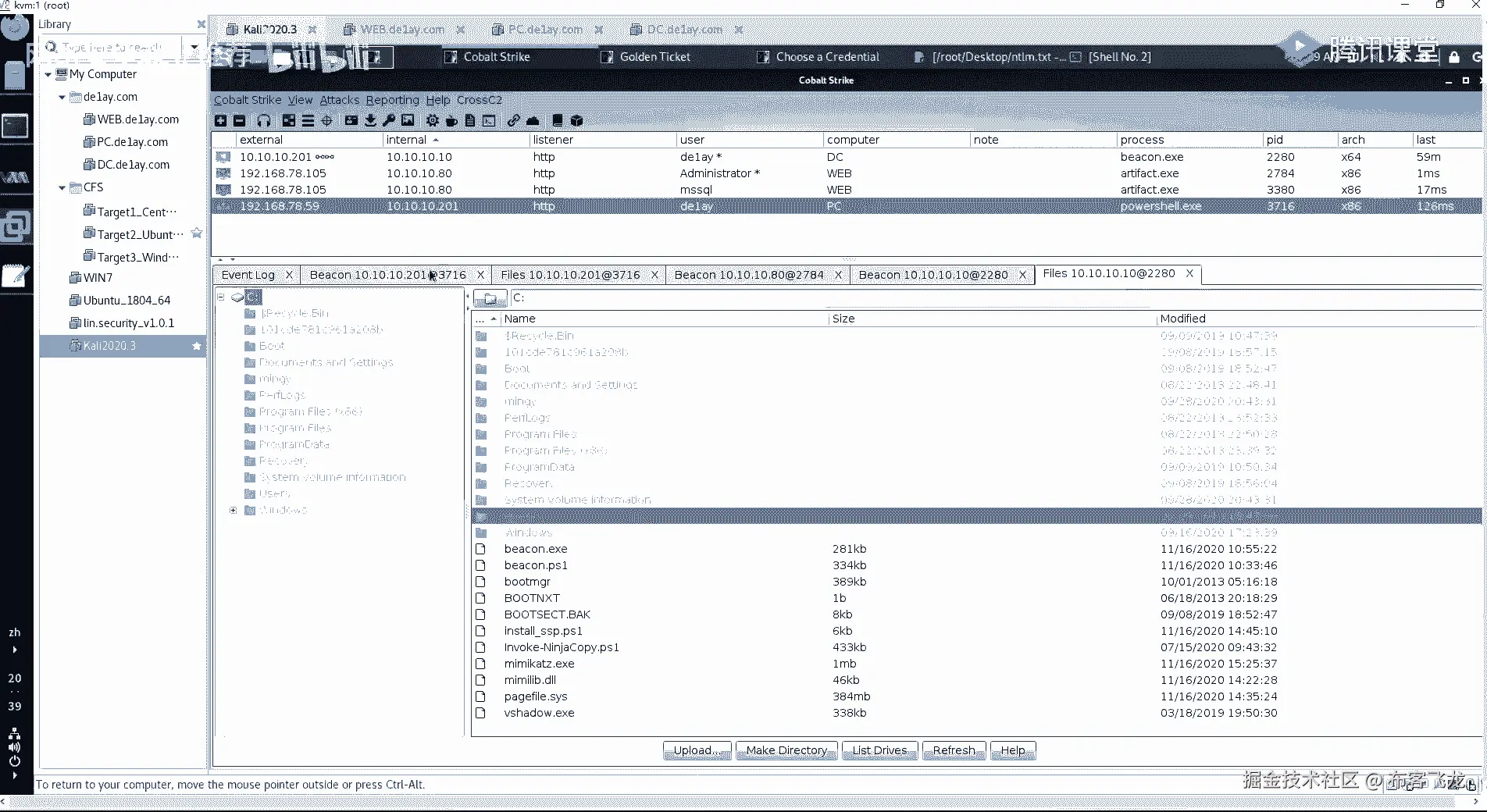1487x812 pixels.
Task: Switch to the DC.de1ay.com VM tab
Action: point(686,30)
